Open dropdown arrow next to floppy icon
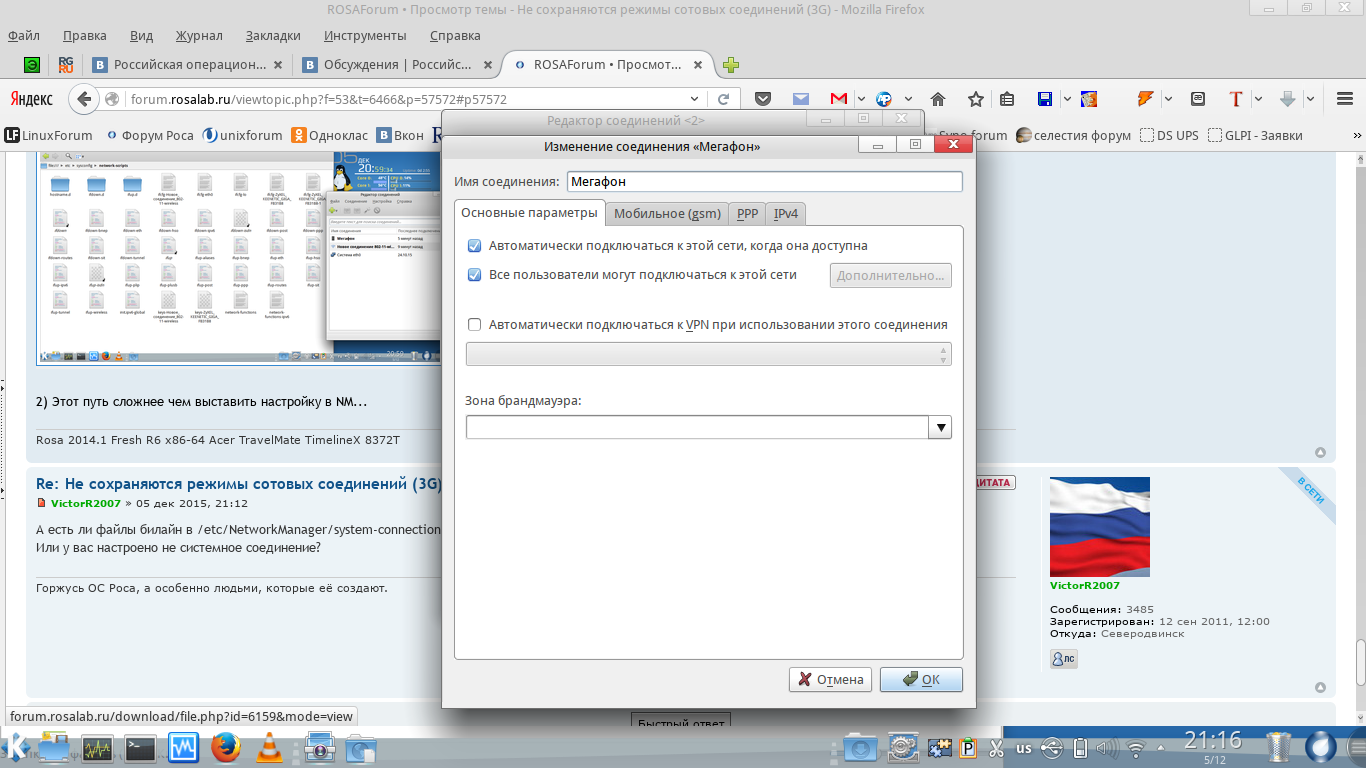The width and height of the screenshot is (1366, 768). pos(1067,99)
